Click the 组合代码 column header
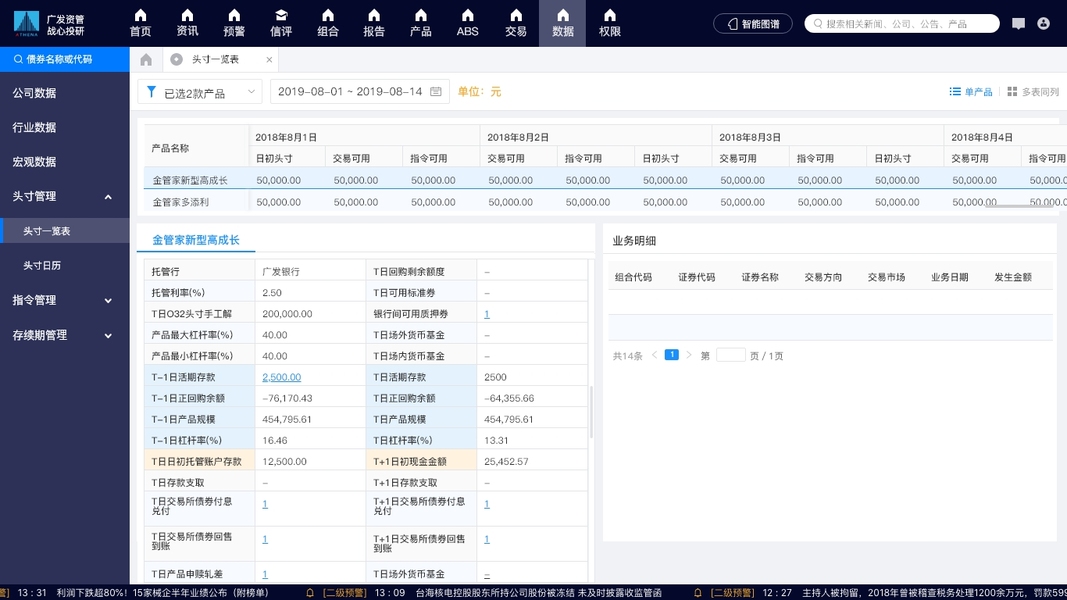This screenshot has height=600, width=1067. [x=634, y=277]
